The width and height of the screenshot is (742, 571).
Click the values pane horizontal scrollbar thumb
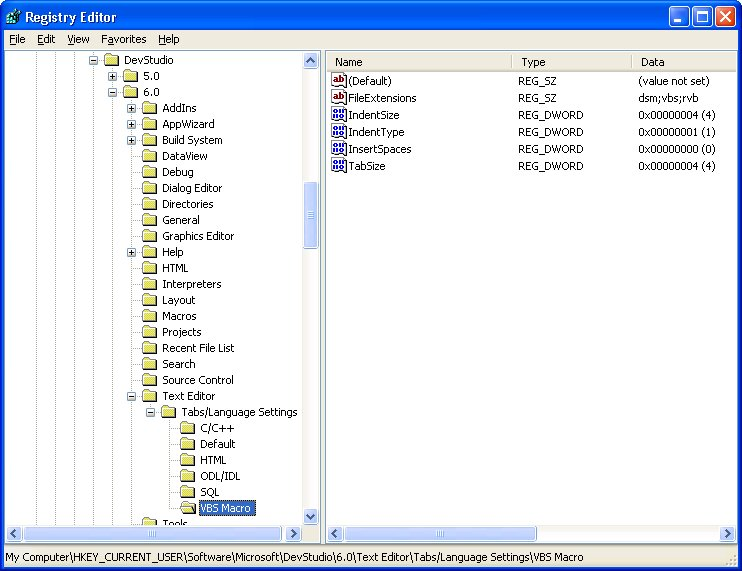click(440, 534)
